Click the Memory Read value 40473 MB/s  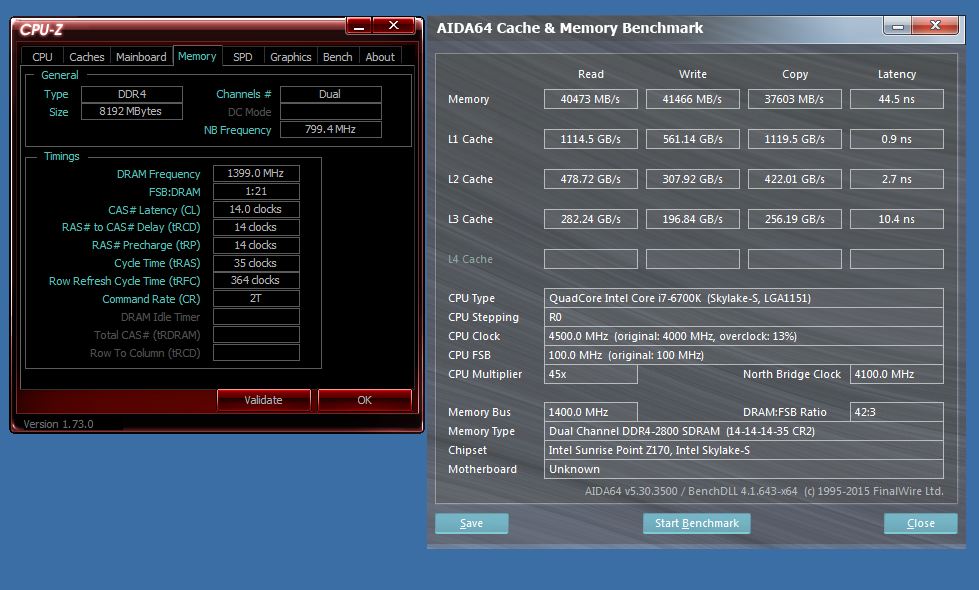click(x=591, y=99)
